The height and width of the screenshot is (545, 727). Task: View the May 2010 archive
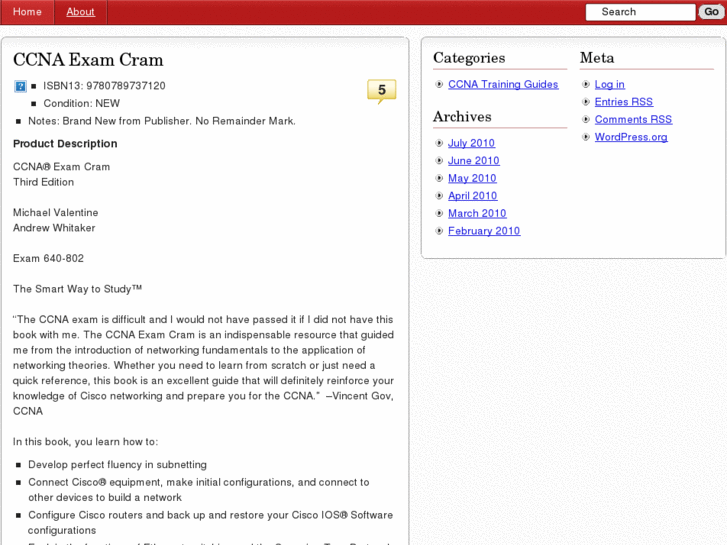pos(472,178)
